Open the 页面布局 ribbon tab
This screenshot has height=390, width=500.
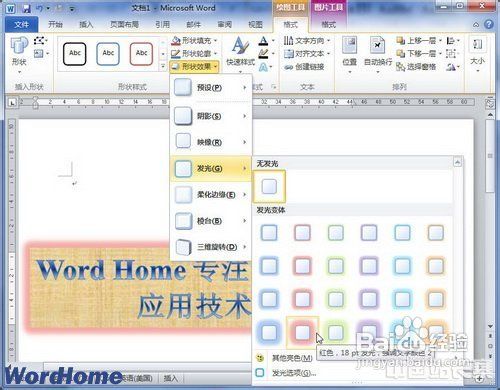coord(124,24)
